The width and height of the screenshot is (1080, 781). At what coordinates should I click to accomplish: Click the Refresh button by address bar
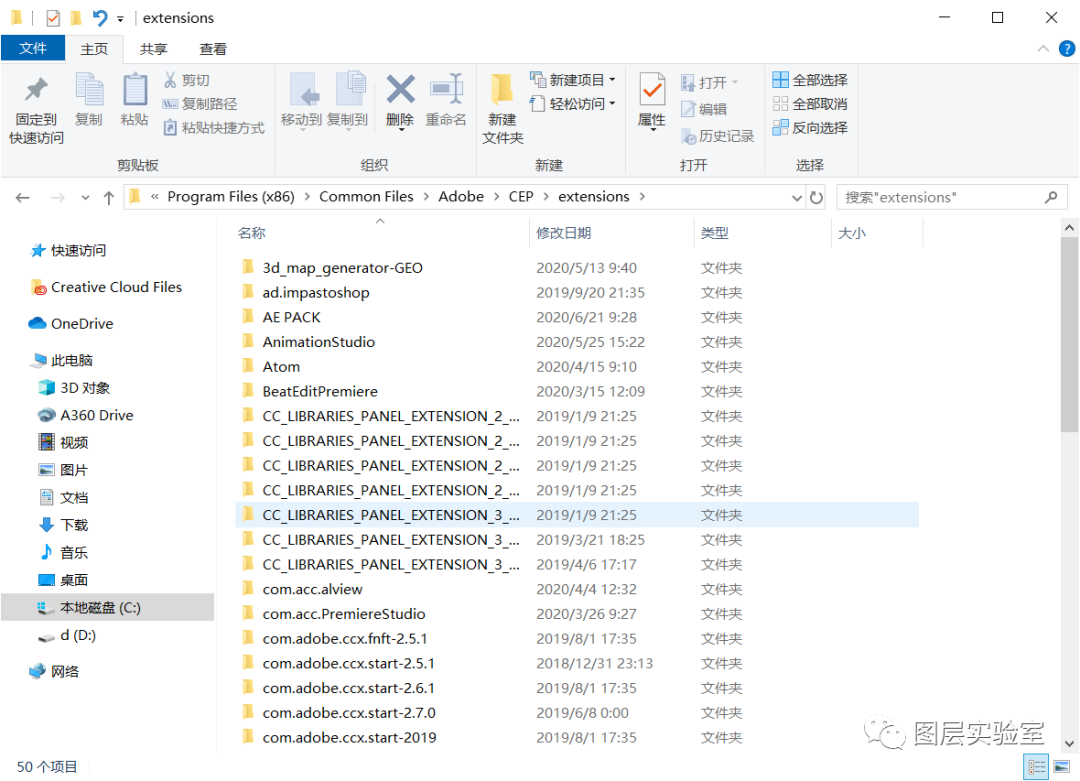[816, 198]
